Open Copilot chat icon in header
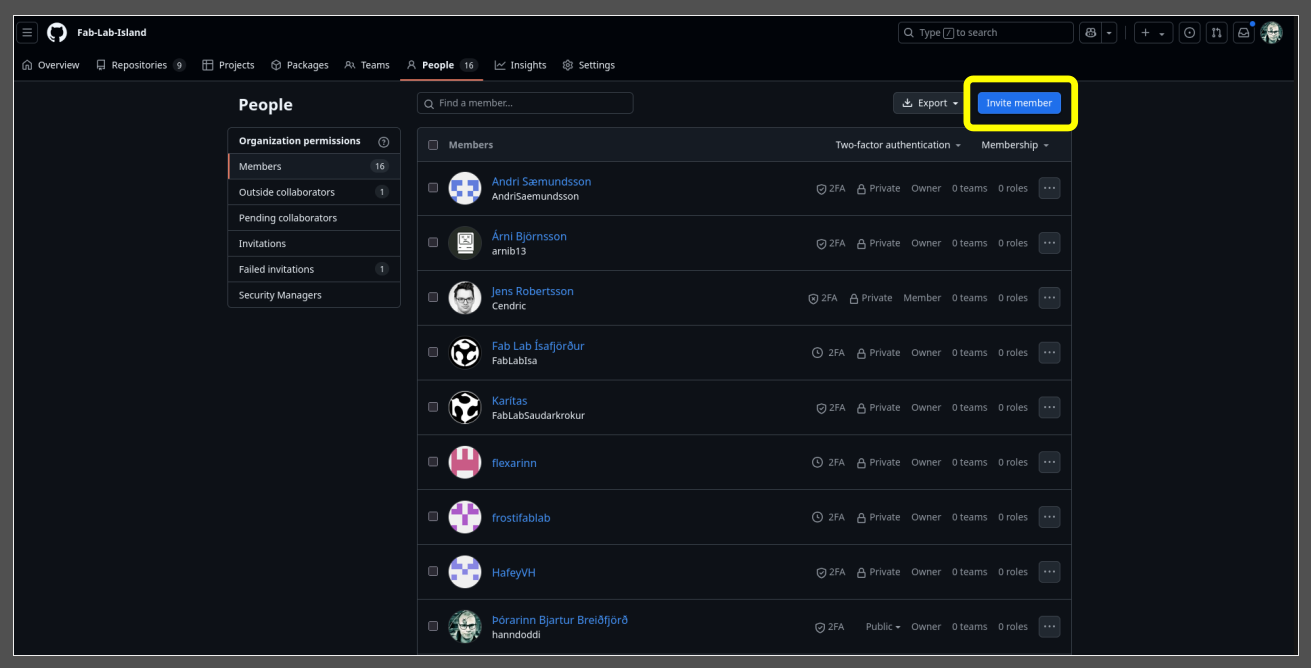The width and height of the screenshot is (1311, 668). coord(1090,33)
